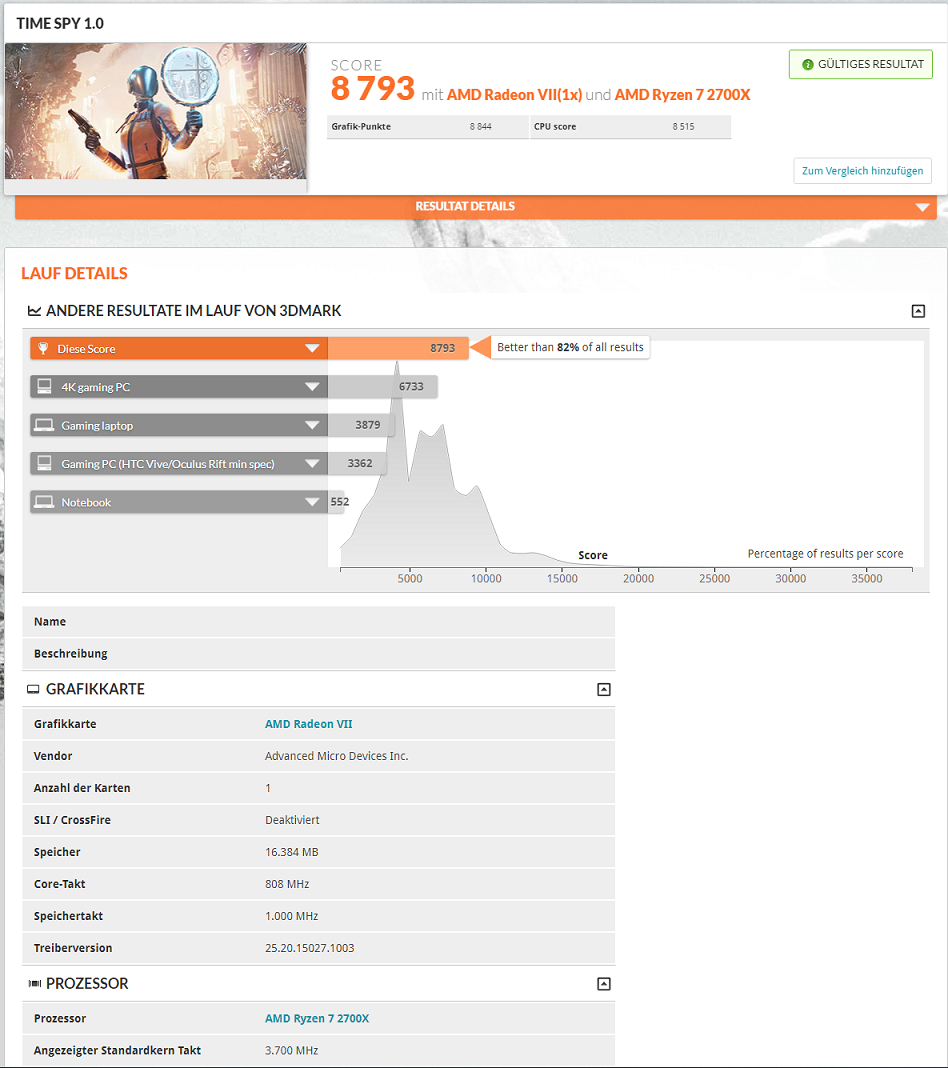The width and height of the screenshot is (948, 1068).
Task: Click the TIME SPY 1.0 title
Action: pos(60,24)
